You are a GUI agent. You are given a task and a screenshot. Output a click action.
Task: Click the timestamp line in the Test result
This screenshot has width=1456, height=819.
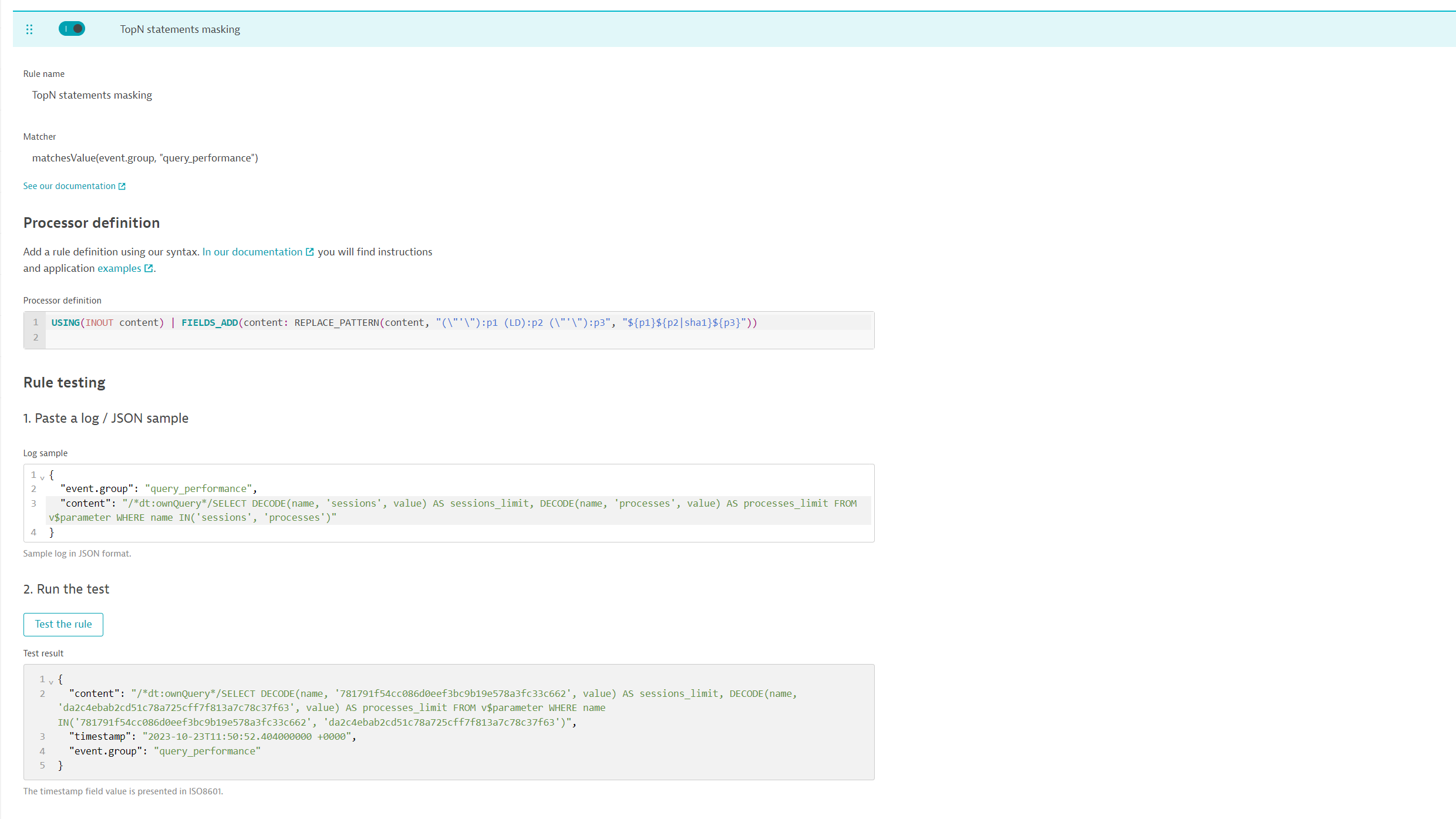[x=213, y=736]
